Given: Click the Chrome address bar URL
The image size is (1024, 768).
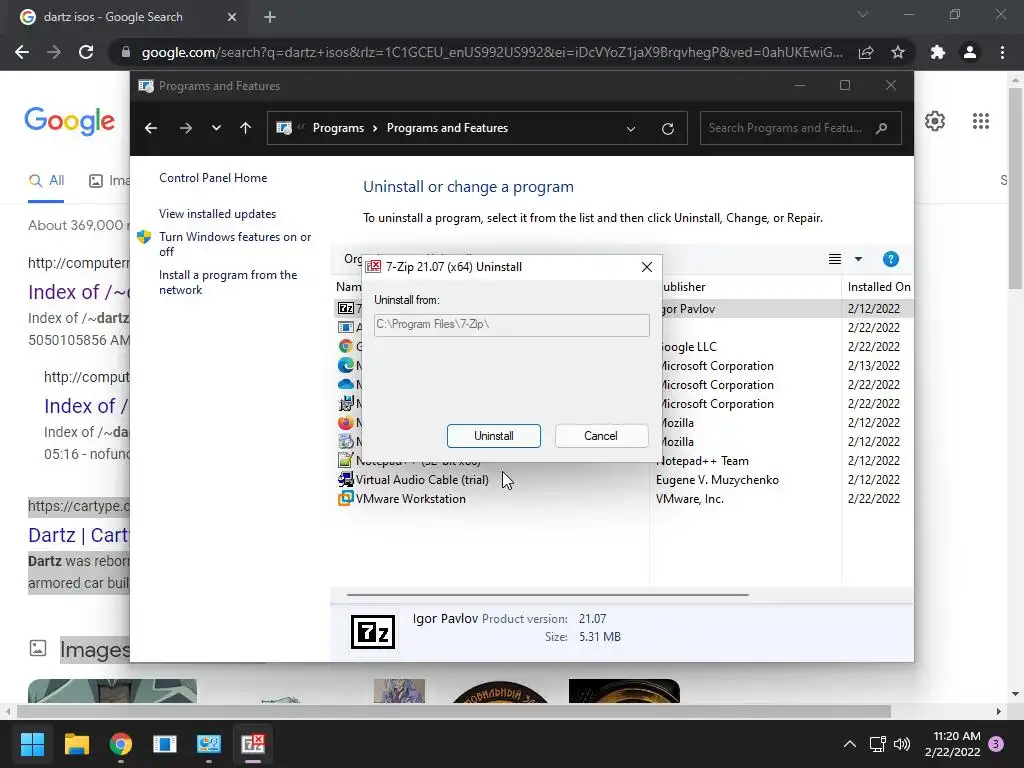Looking at the screenshot, I should pos(492,52).
